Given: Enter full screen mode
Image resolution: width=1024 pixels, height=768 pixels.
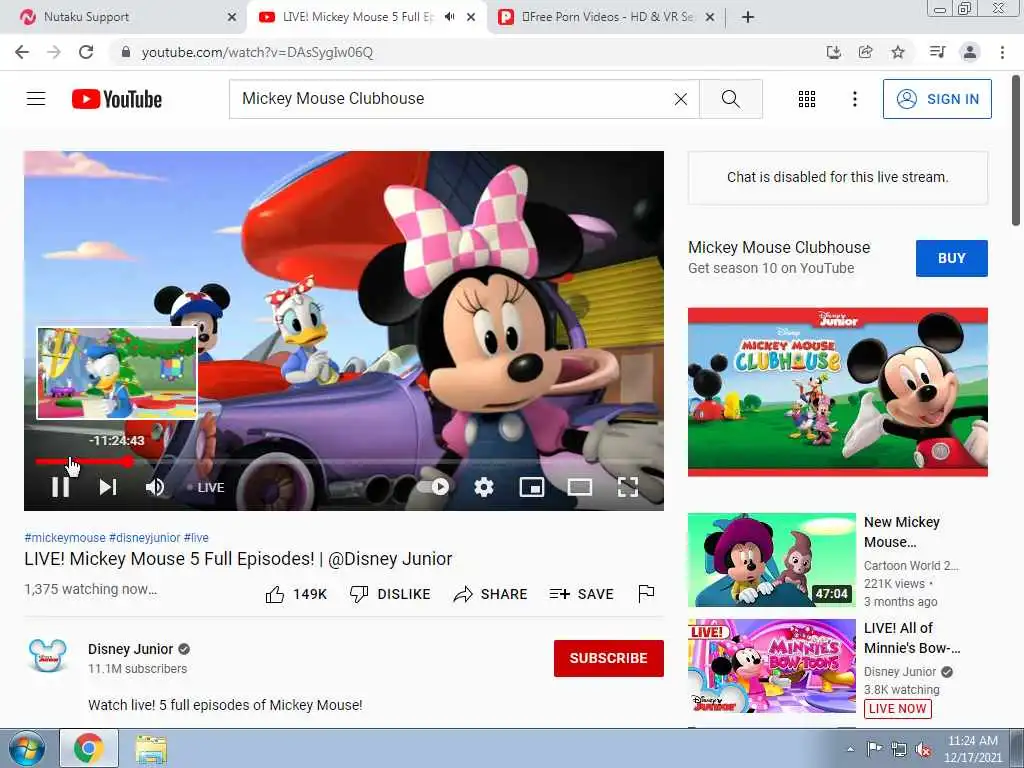Looking at the screenshot, I should click(x=628, y=487).
